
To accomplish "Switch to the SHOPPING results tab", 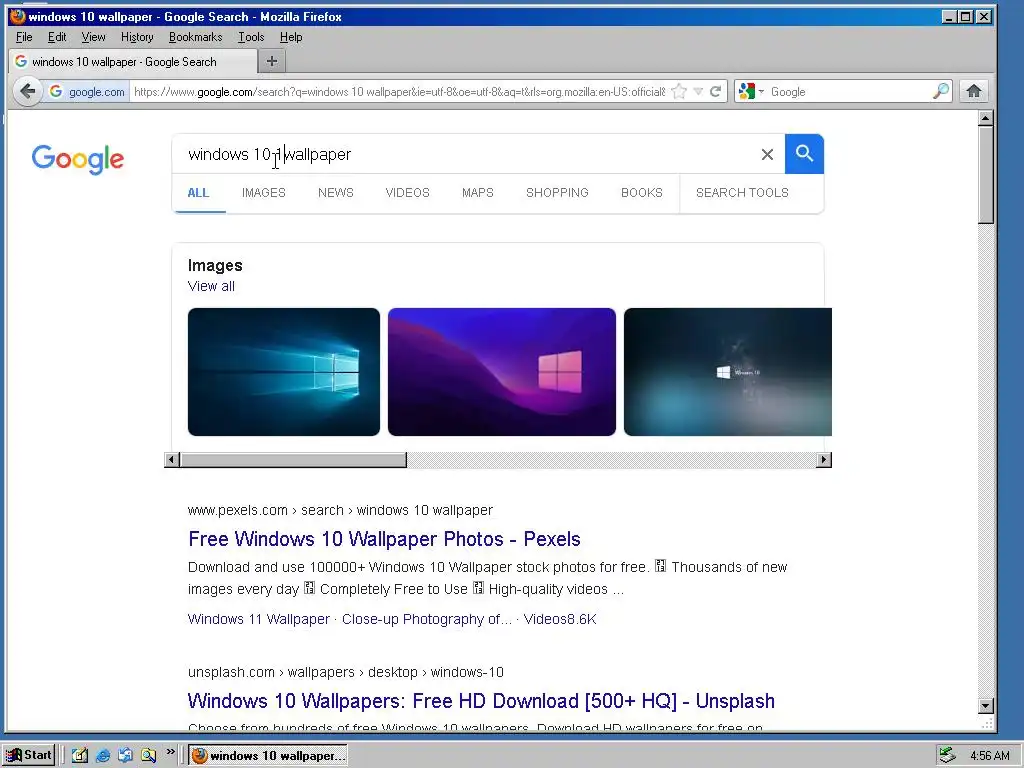I will tap(557, 193).
